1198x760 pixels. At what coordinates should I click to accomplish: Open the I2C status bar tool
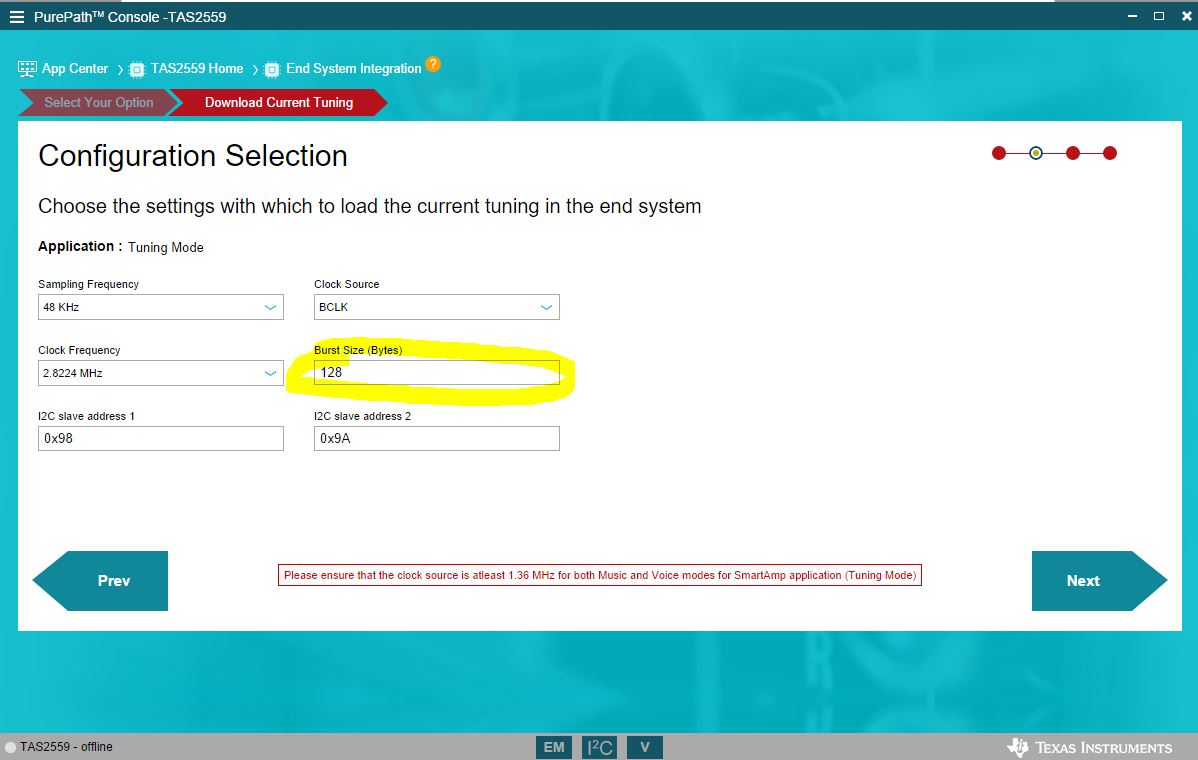click(600, 747)
